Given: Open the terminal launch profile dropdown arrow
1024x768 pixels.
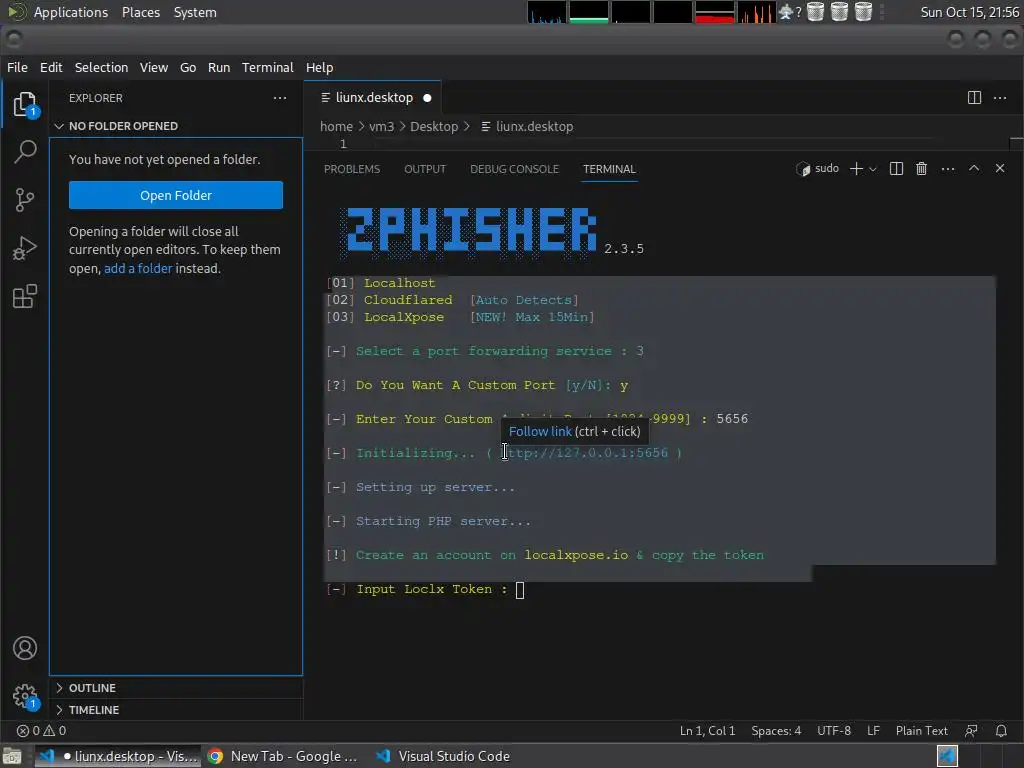Looking at the screenshot, I should (x=872, y=169).
